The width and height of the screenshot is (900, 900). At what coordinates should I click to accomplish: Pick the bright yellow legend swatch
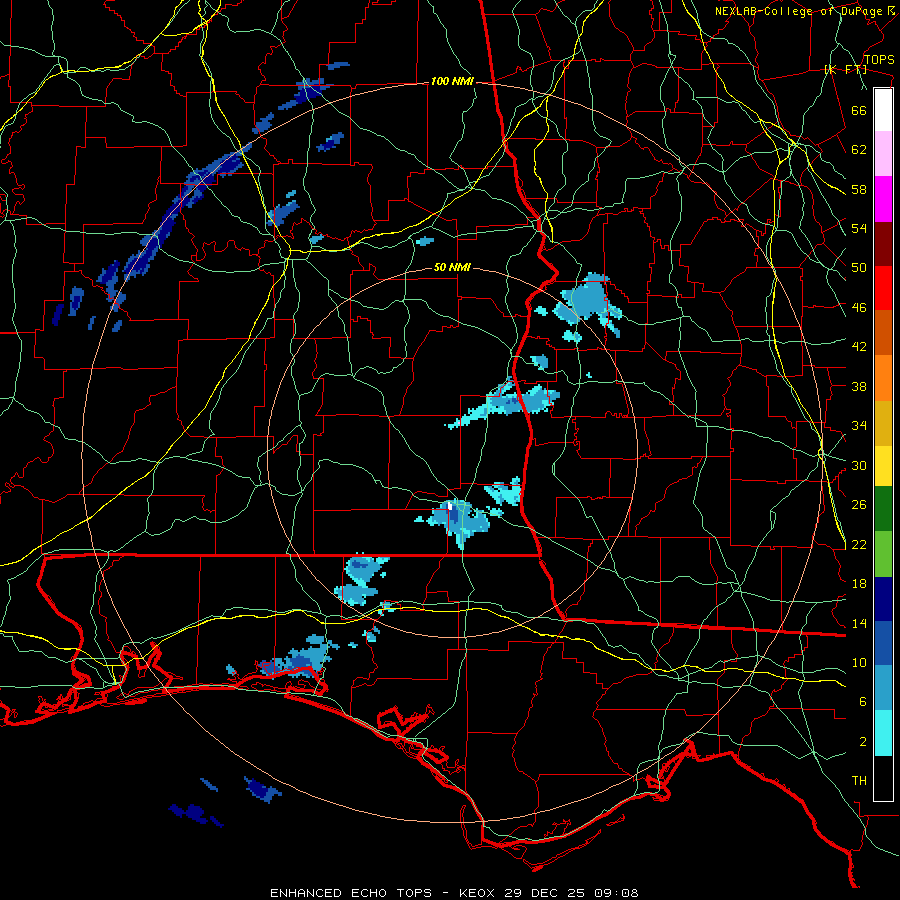[883, 465]
